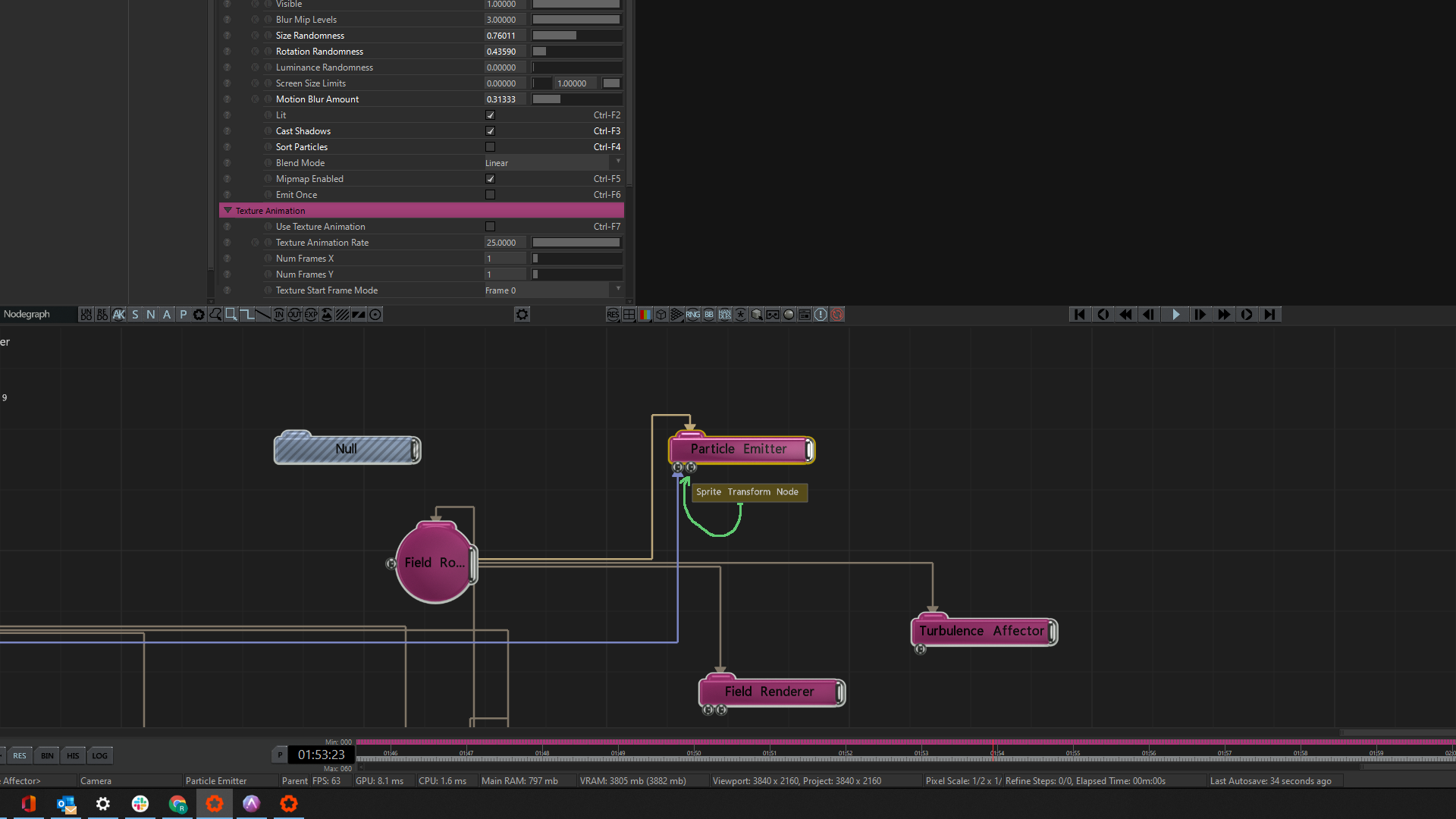Toggle the Mipmap Enabled checkbox
Viewport: 1456px width, 819px height.
point(490,179)
